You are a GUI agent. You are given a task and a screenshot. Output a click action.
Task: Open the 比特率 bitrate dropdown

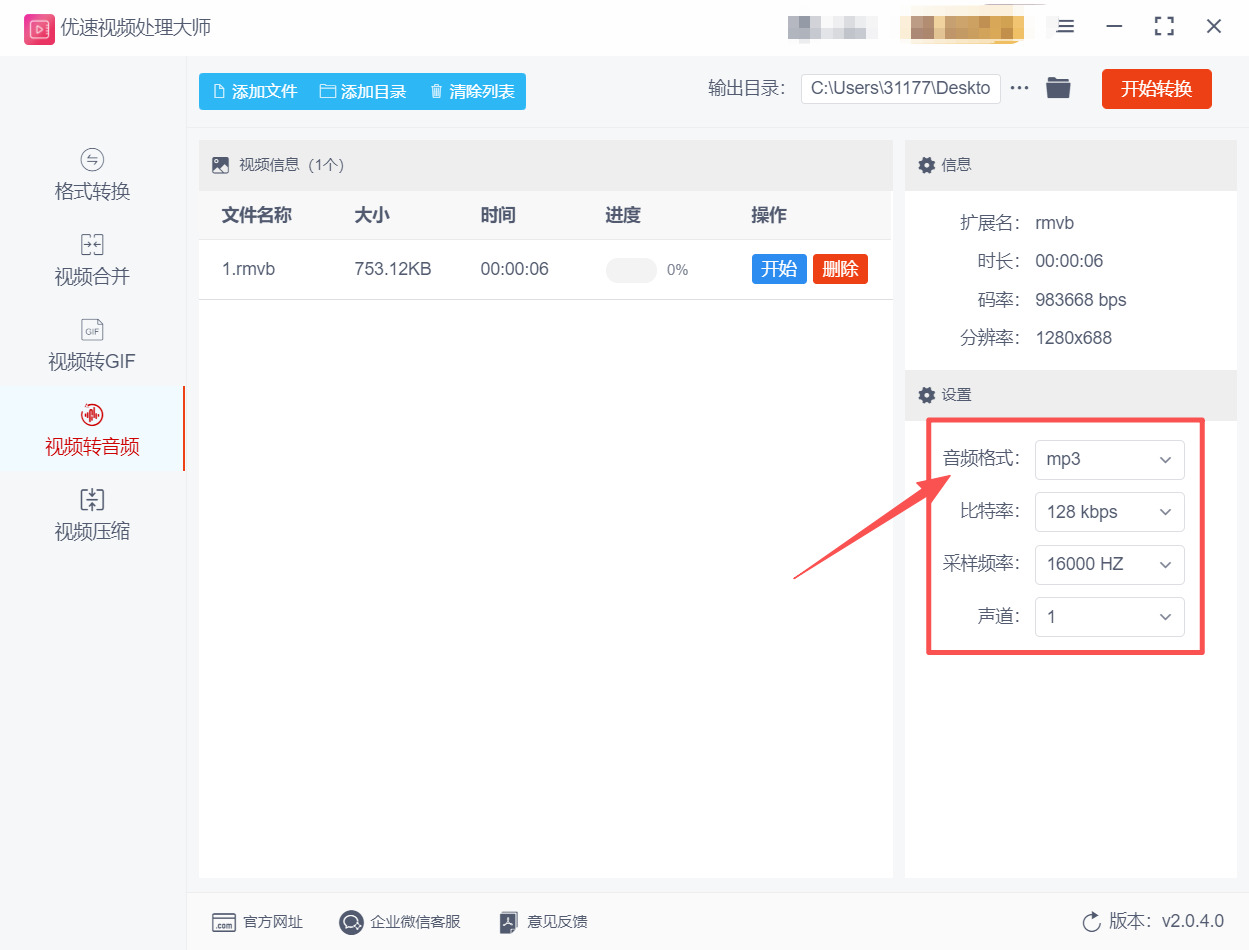click(x=1110, y=512)
